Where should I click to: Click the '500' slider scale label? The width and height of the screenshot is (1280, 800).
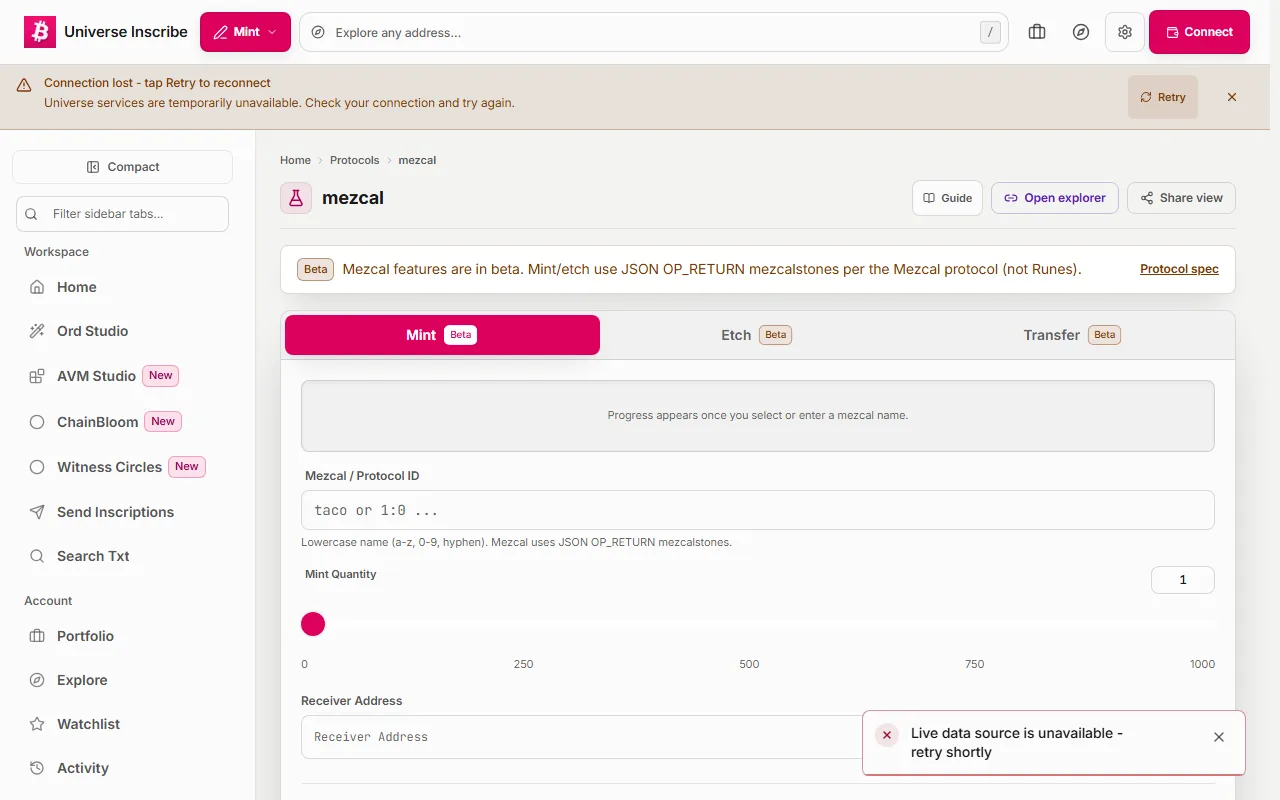tap(749, 664)
